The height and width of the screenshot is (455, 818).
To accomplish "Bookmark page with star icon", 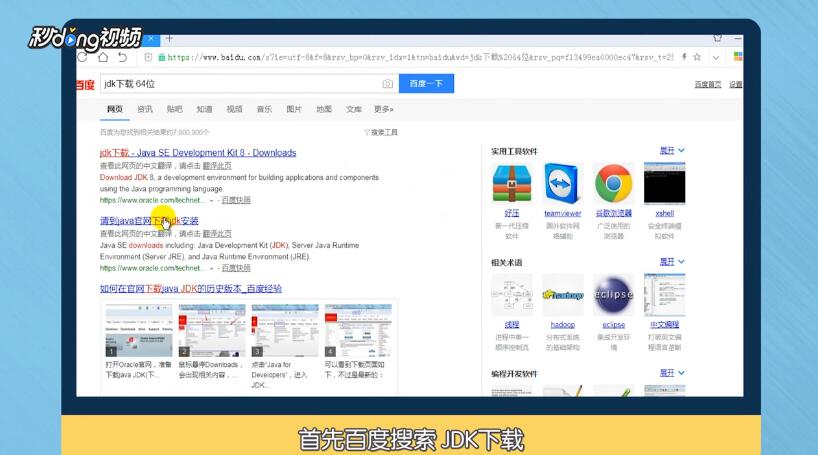I will (697, 57).
